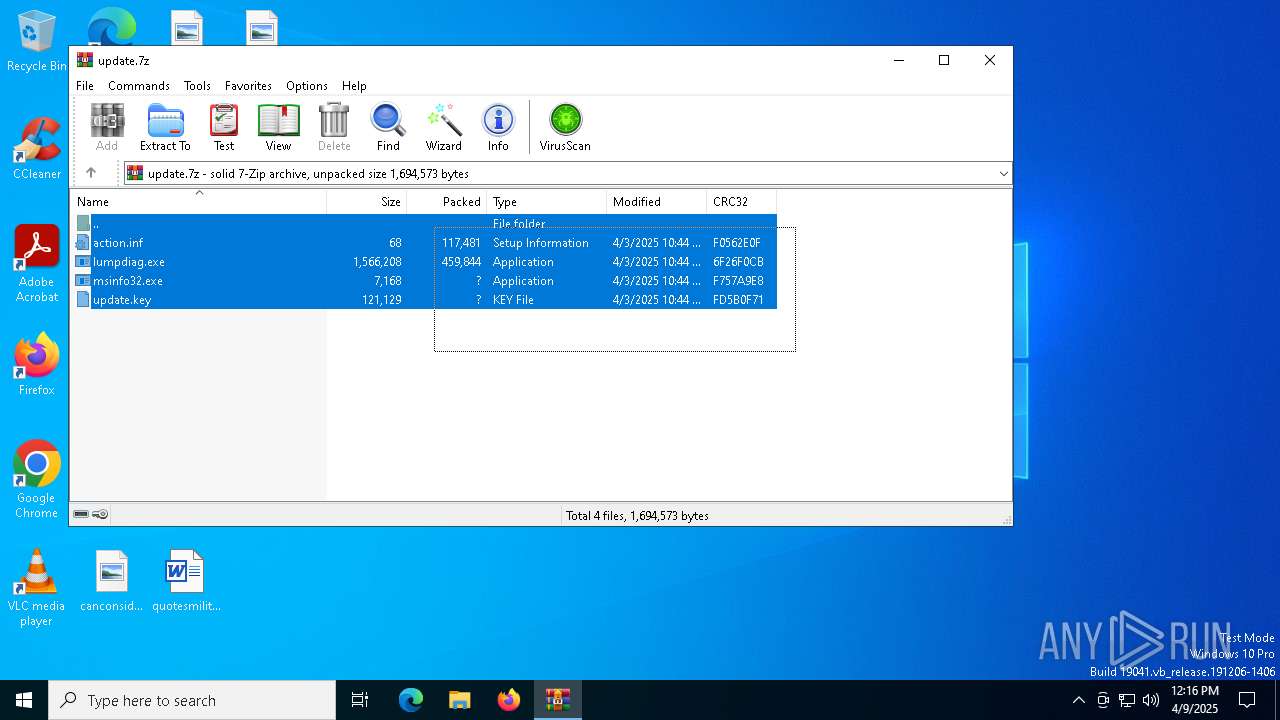
Task: Open VLC media player desktop shortcut
Action: pyautogui.click(x=37, y=588)
